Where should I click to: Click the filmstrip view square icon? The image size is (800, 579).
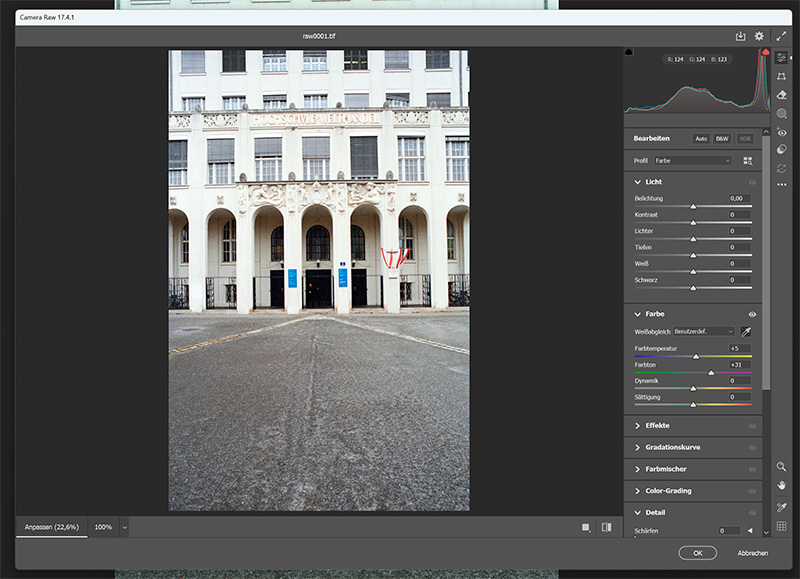(586, 527)
